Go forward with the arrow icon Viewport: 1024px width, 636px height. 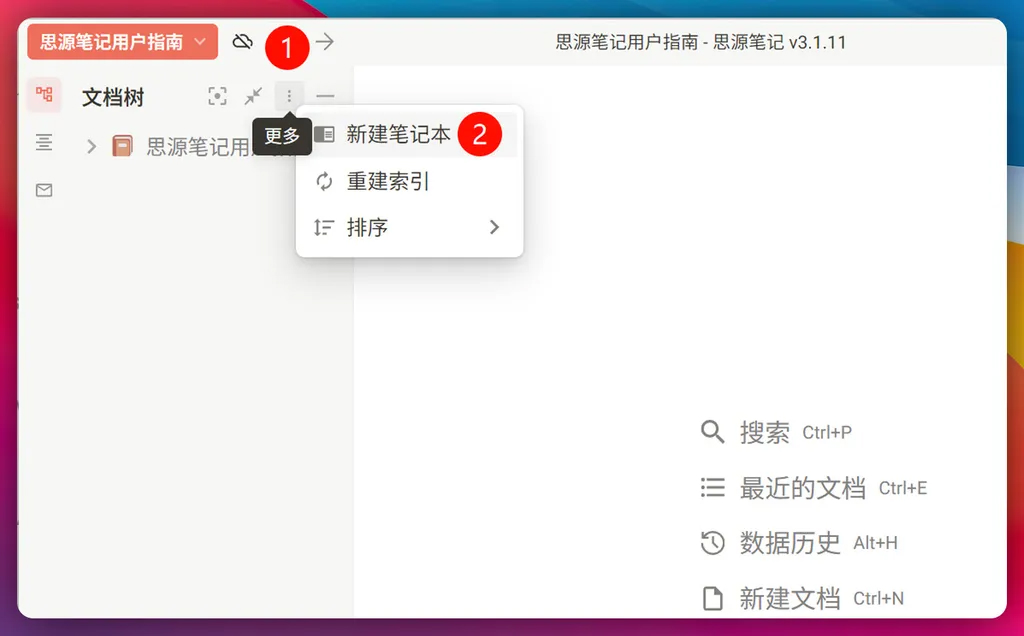325,42
